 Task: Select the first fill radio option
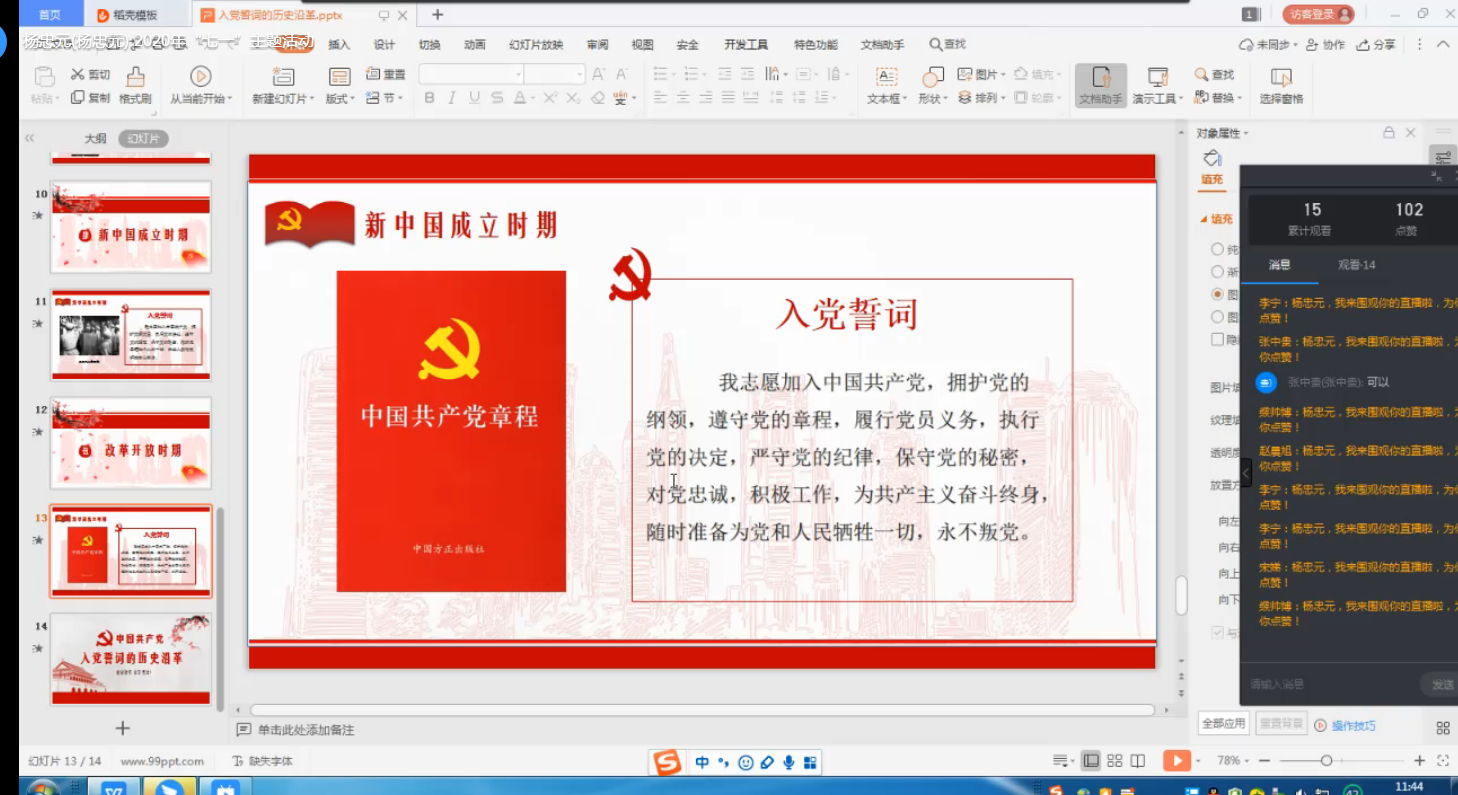click(1217, 249)
